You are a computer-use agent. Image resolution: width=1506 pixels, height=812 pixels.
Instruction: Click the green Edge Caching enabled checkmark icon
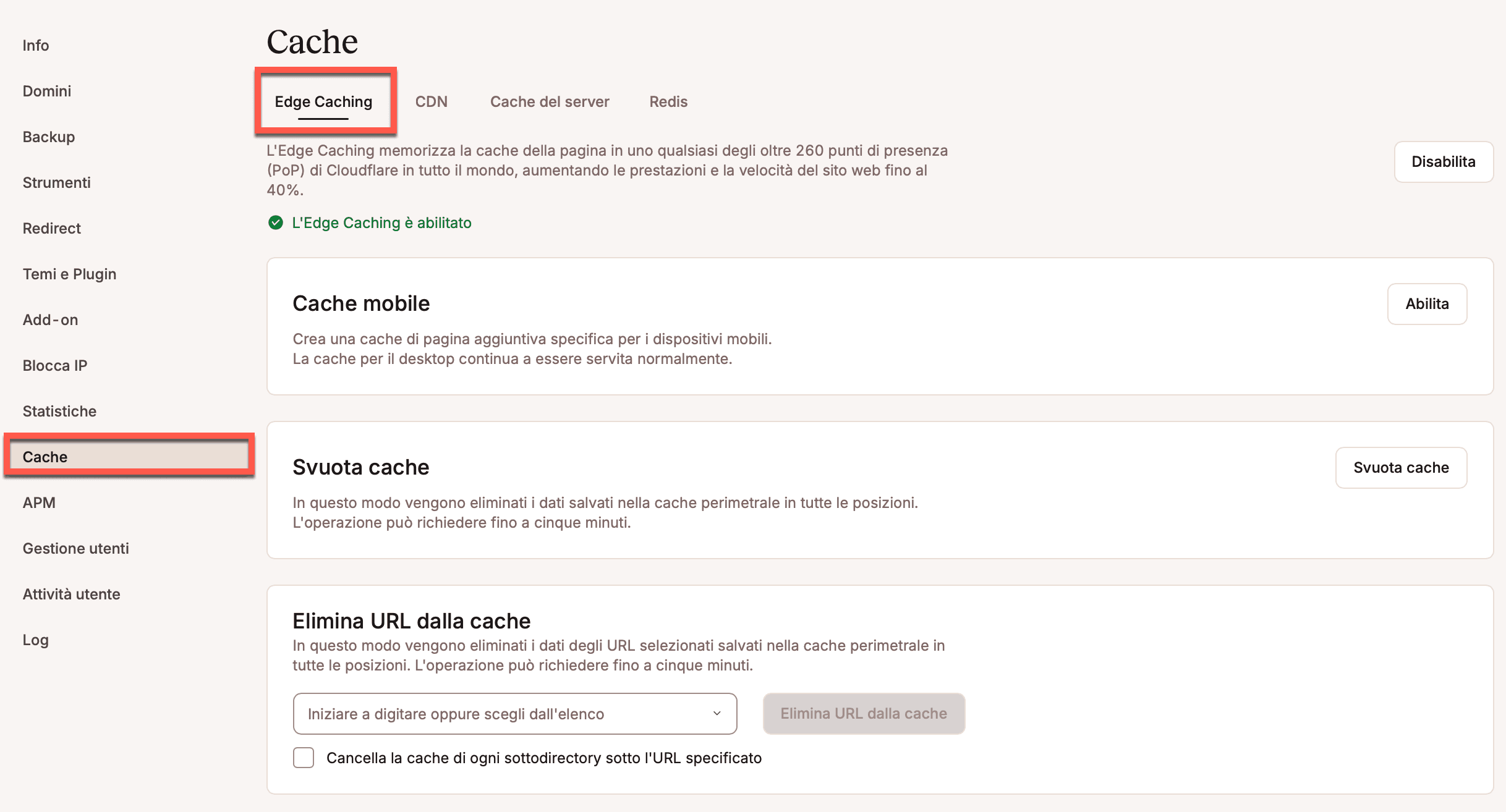[x=276, y=222]
